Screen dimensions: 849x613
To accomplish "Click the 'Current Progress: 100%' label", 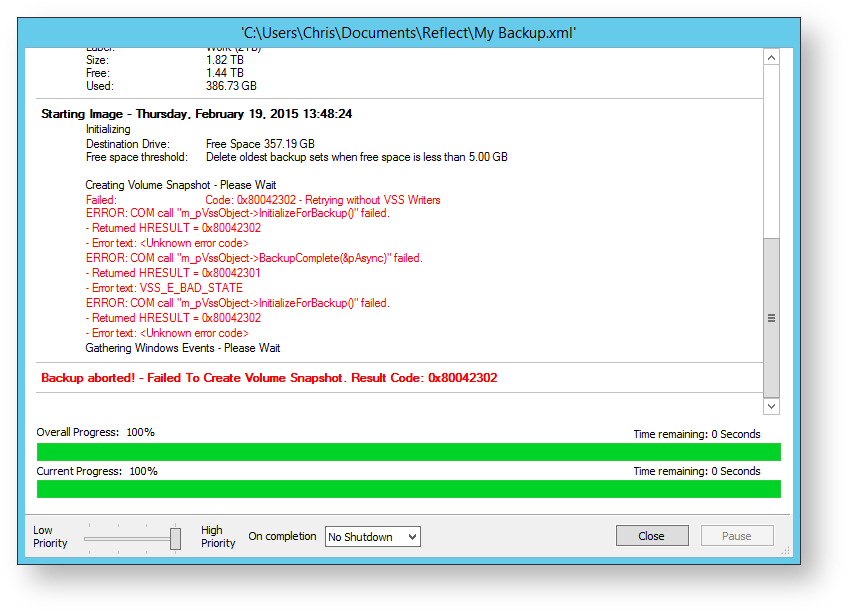I will click(x=97, y=471).
